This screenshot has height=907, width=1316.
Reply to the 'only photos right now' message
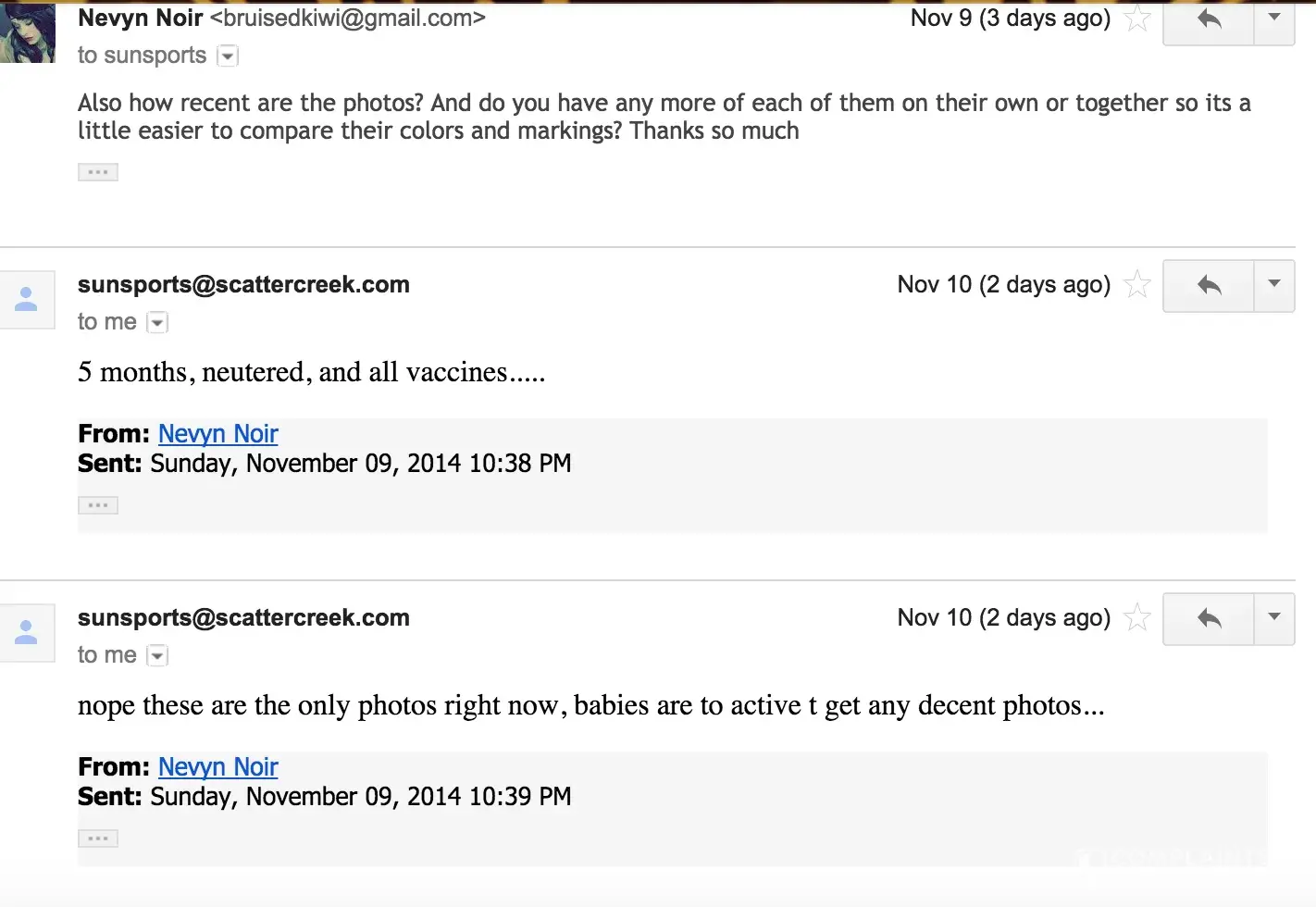point(1209,618)
